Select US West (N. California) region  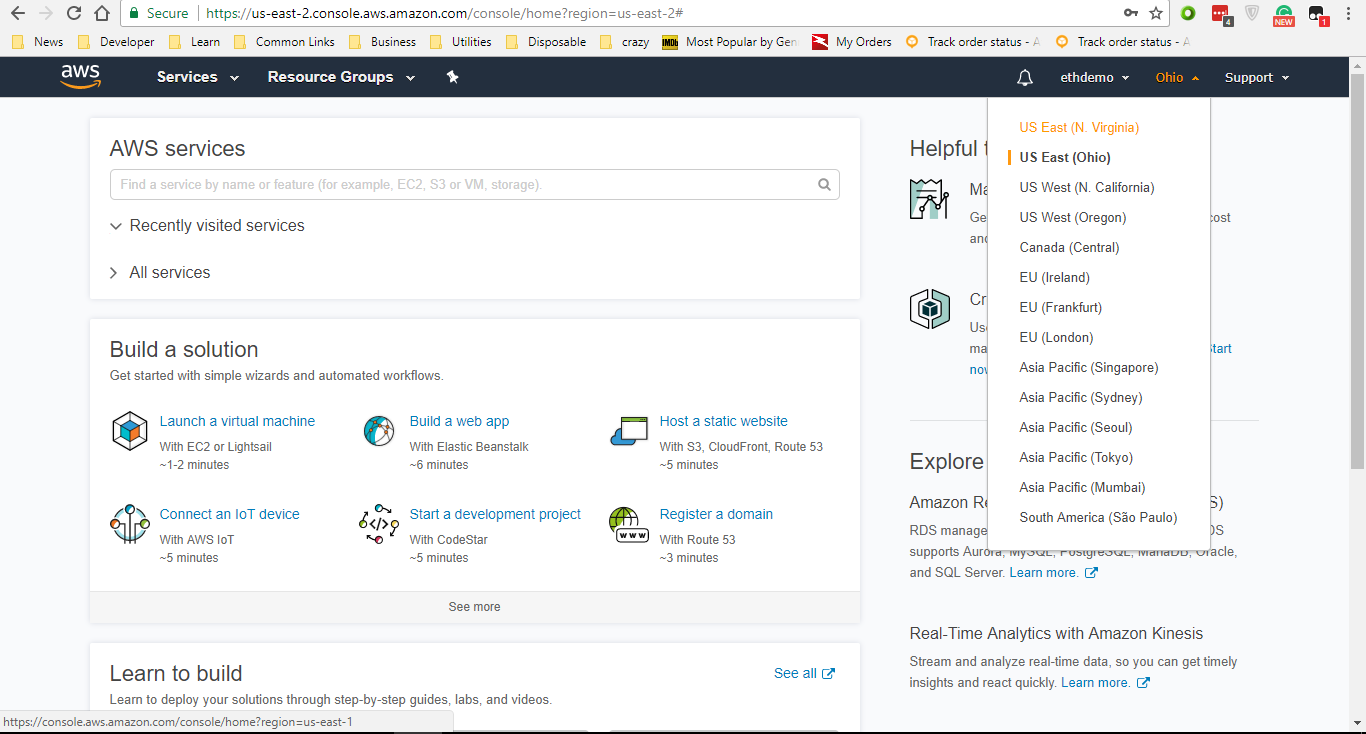pyautogui.click(x=1086, y=187)
